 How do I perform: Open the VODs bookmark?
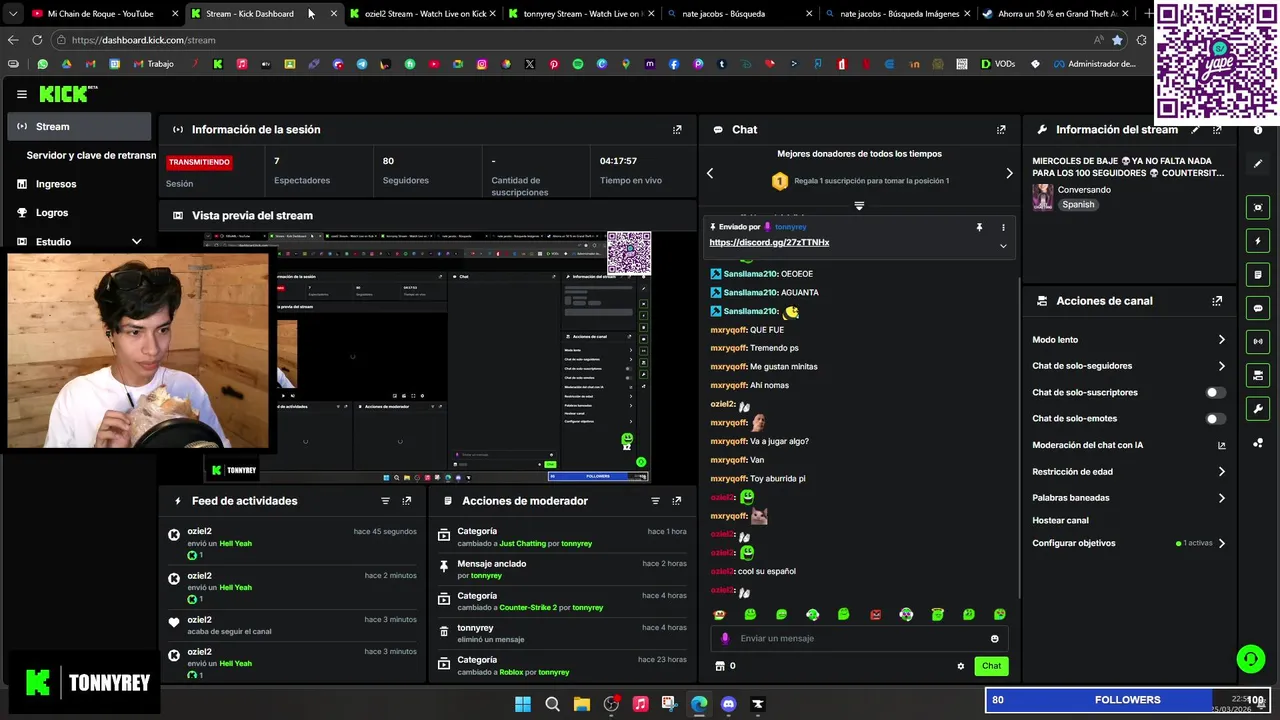998,64
